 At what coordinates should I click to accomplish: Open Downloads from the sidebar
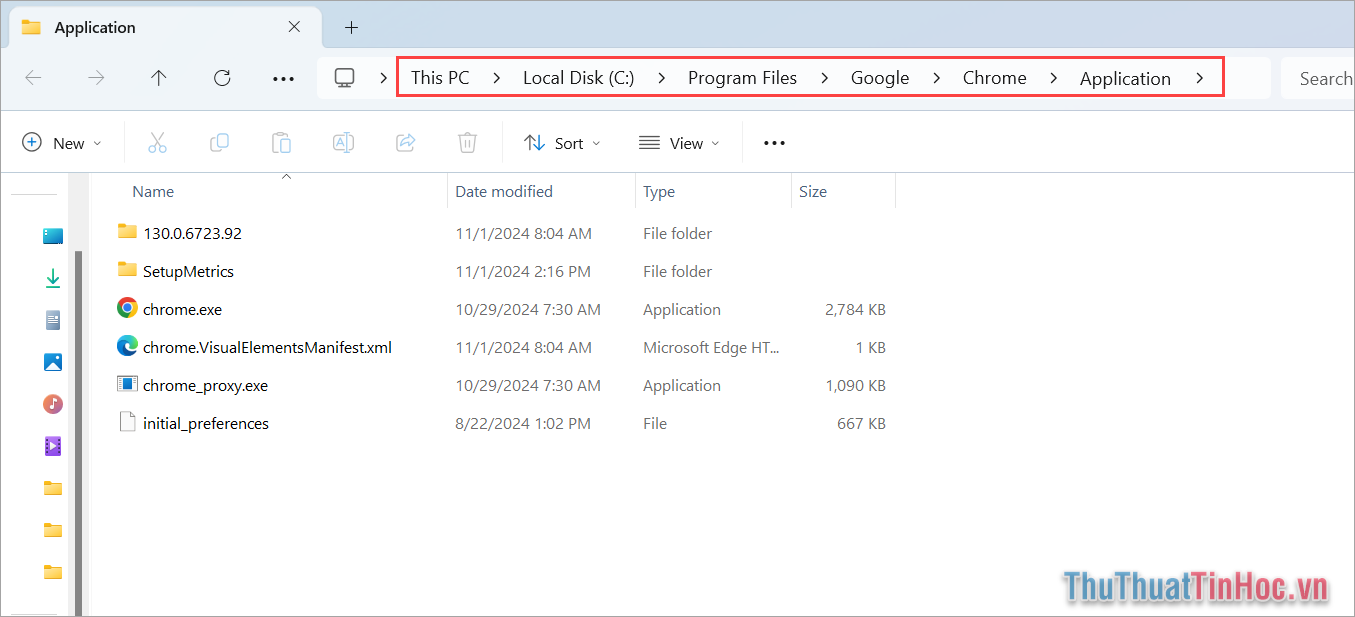point(53,277)
